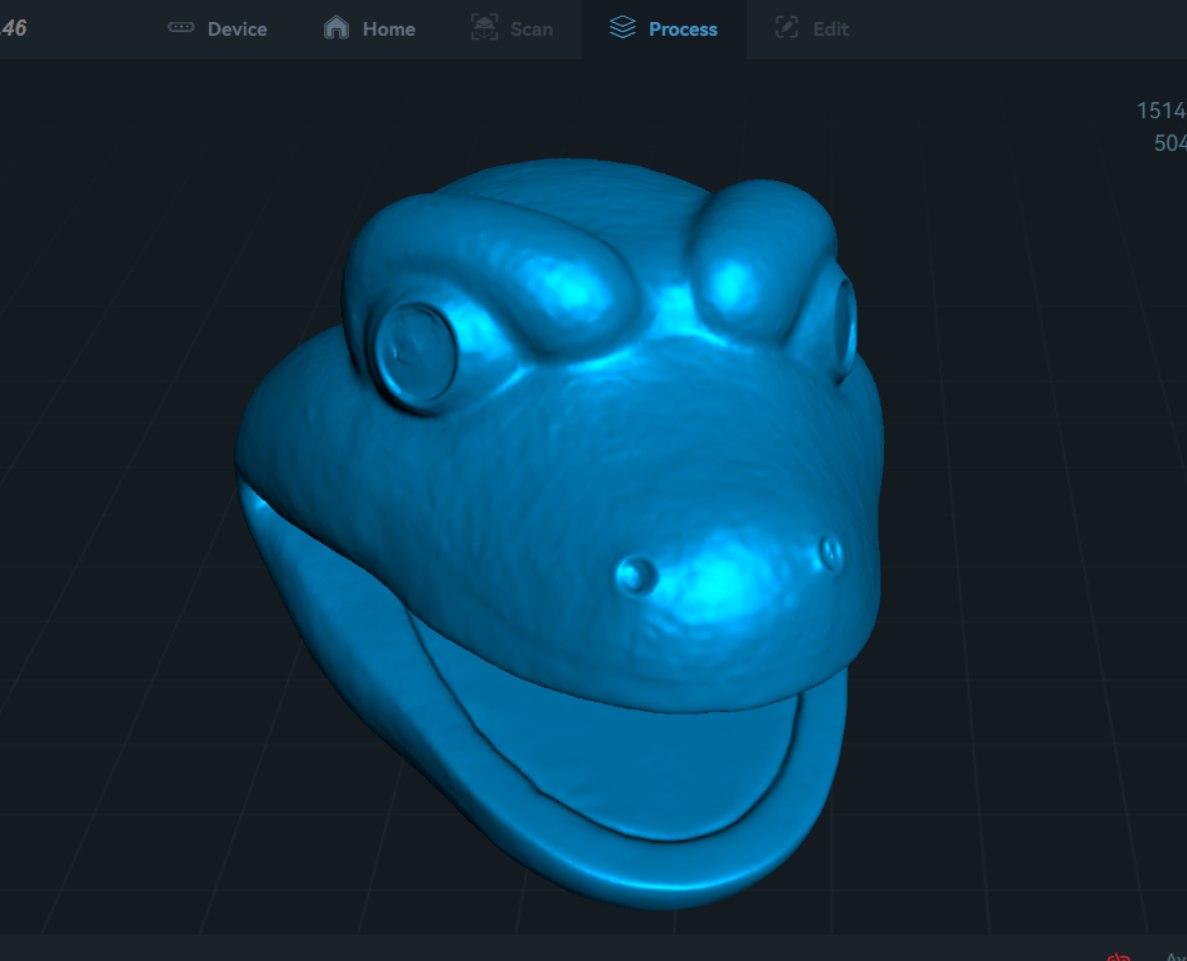Click the stacked layers icon on Process
This screenshot has height=961, width=1187.
[622, 28]
